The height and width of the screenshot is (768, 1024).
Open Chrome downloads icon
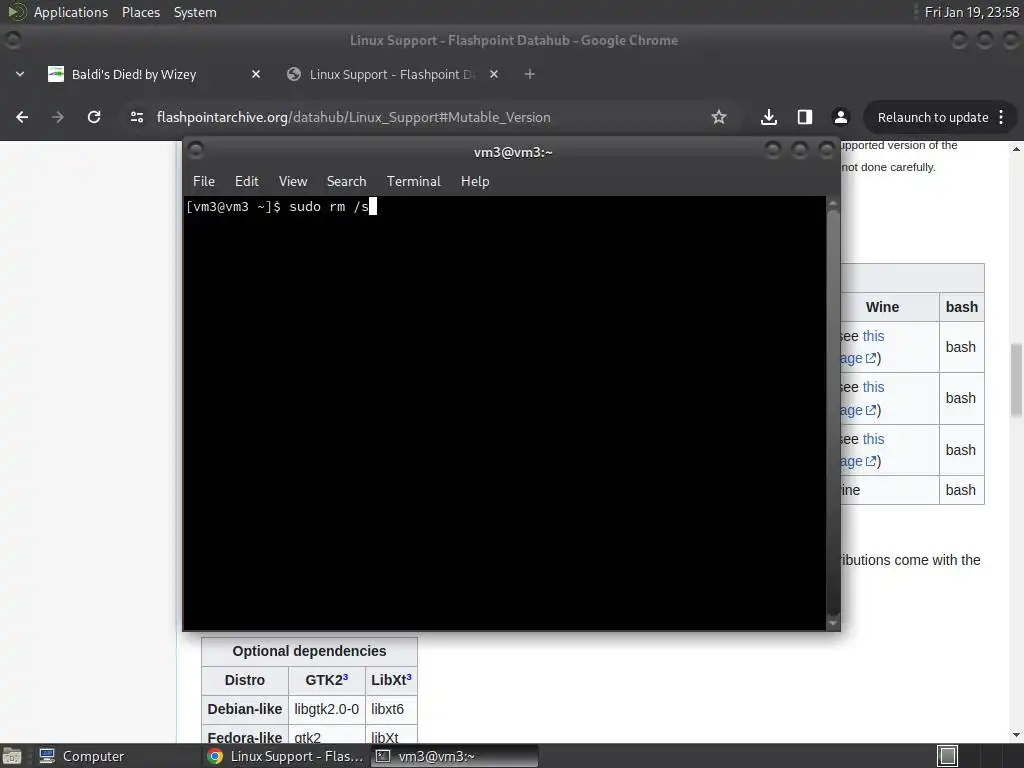tap(769, 117)
